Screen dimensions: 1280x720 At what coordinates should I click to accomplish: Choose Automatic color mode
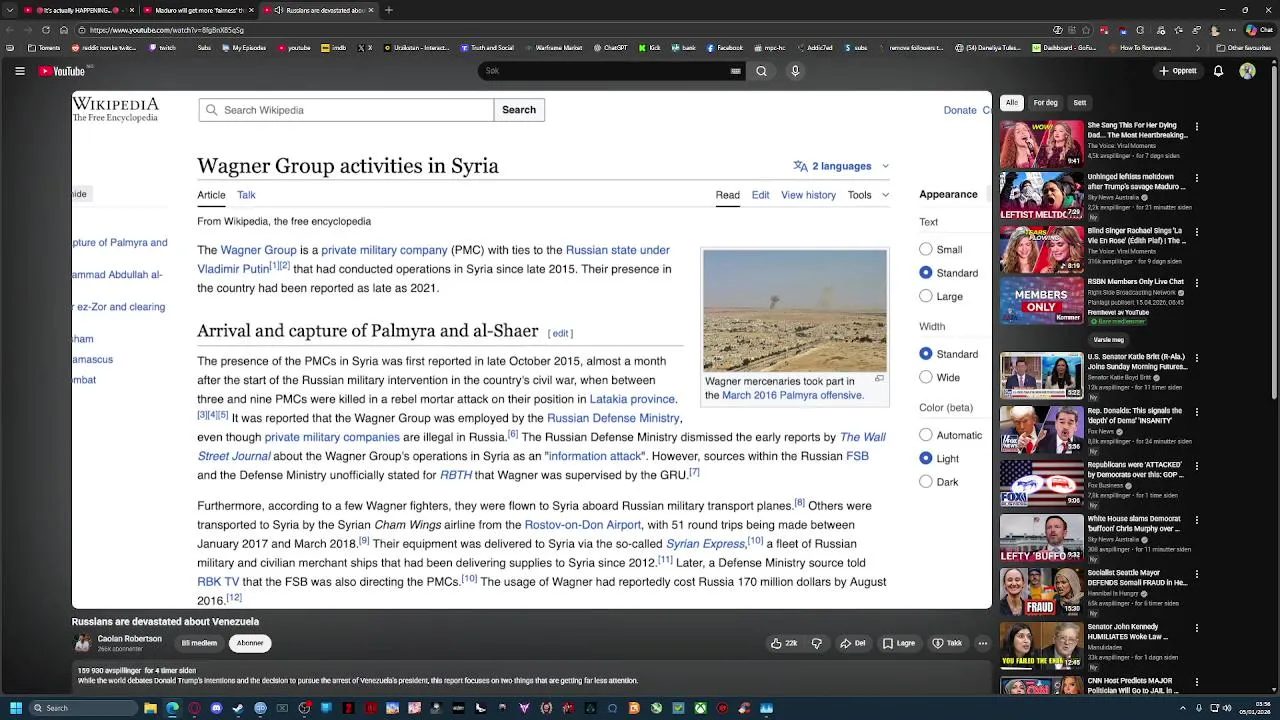point(926,435)
